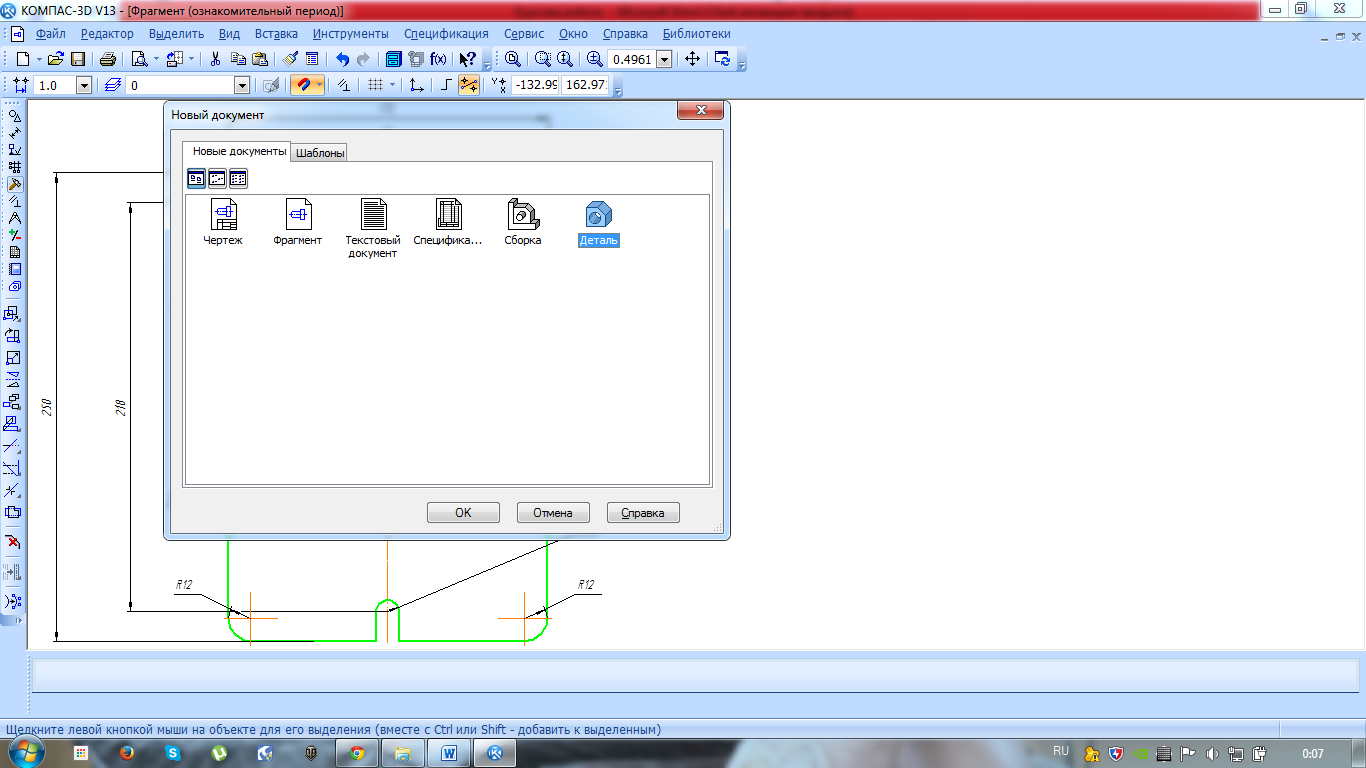Expand the grid settings dropdown arrow
The image size is (1366, 768).
(x=392, y=85)
